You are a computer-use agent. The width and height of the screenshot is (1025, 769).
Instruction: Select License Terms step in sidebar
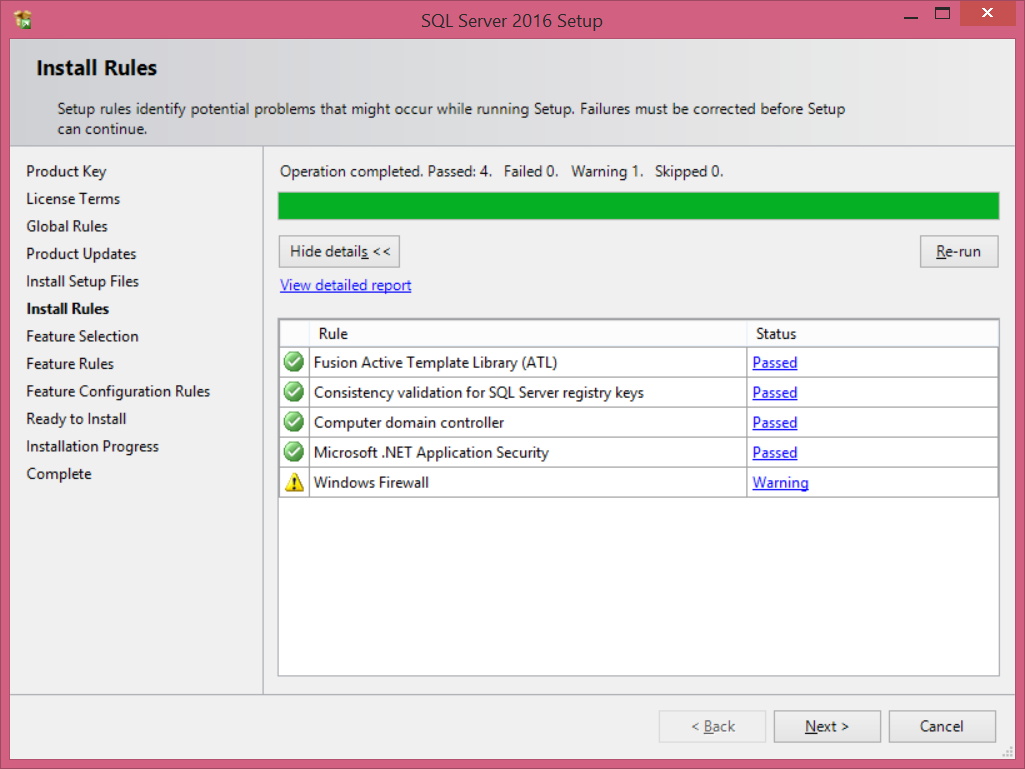73,199
